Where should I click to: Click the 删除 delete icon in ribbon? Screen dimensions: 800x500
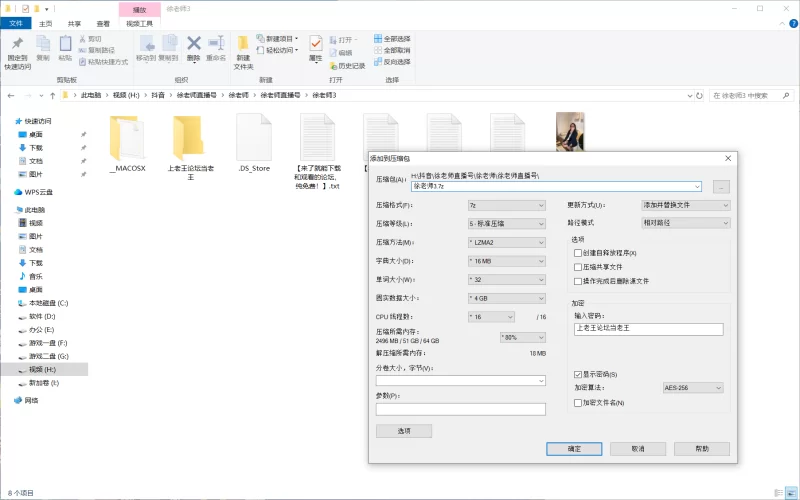[x=194, y=44]
